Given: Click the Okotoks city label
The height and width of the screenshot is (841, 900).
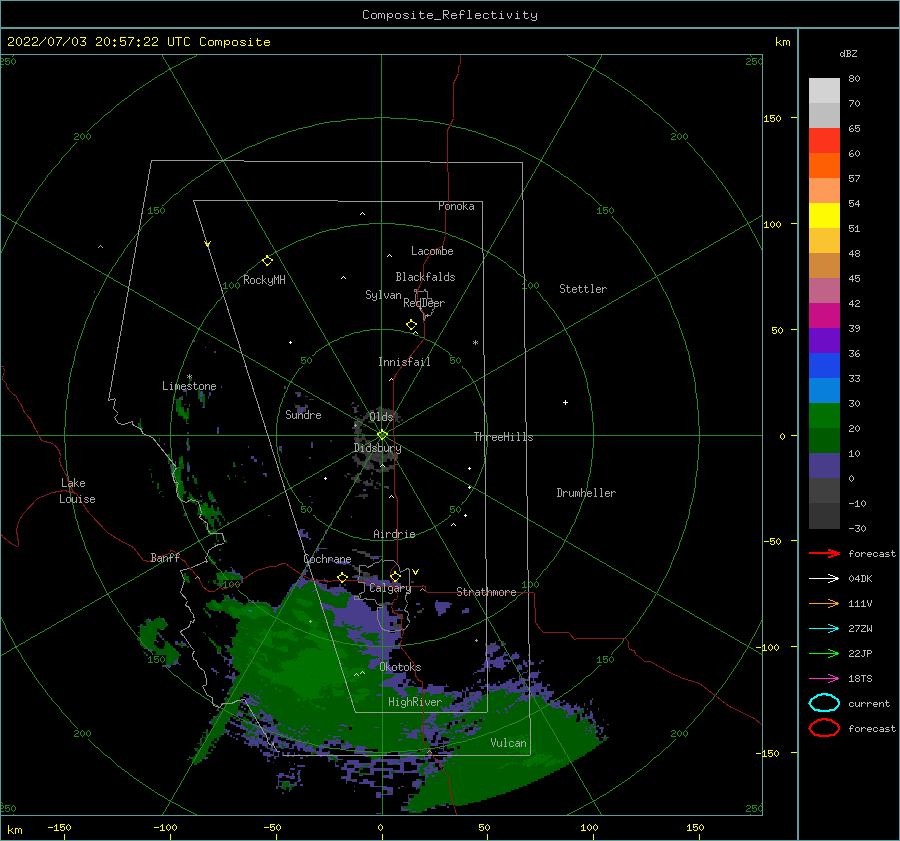Looking at the screenshot, I should coord(400,667).
